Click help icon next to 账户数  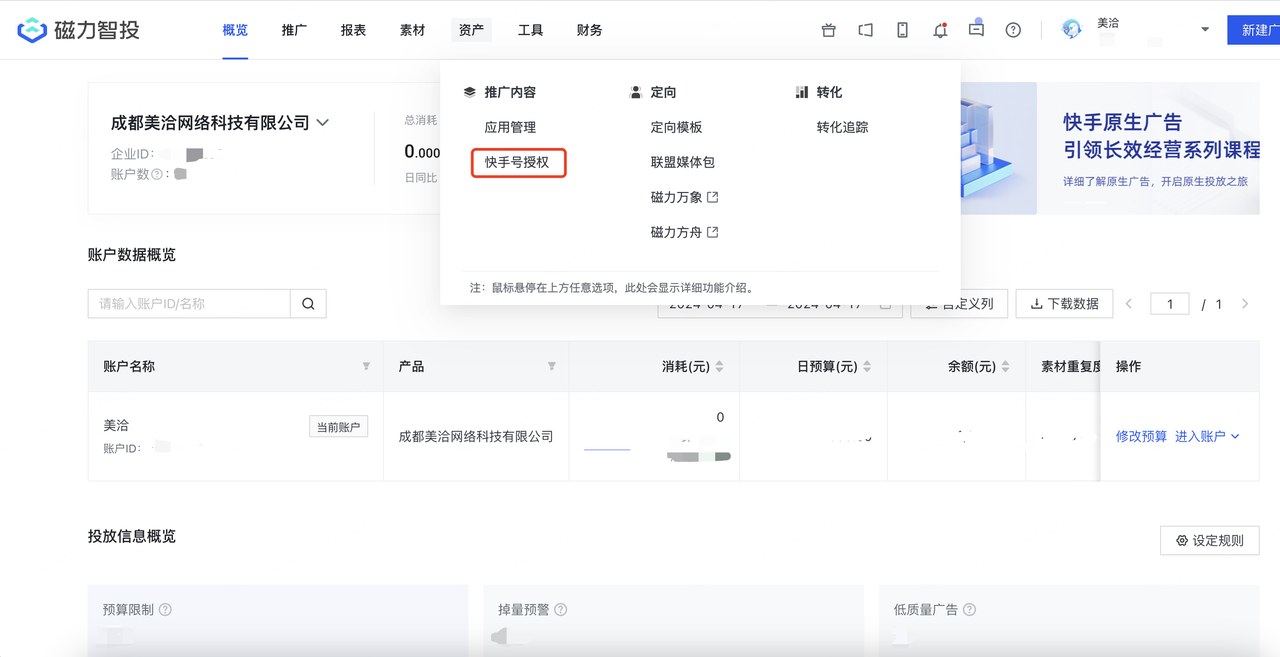(156, 174)
